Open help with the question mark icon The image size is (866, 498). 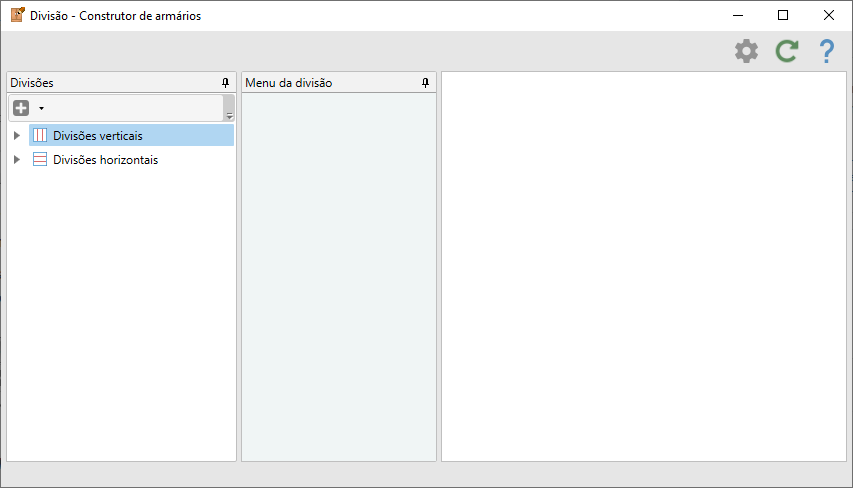point(826,51)
